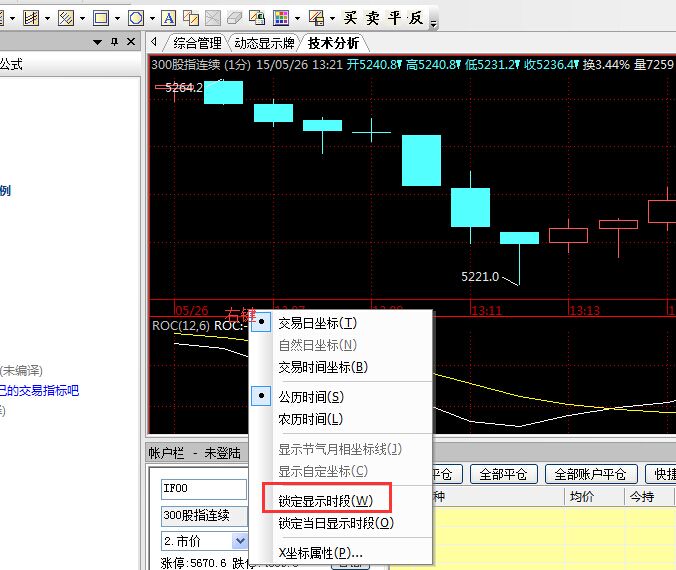The width and height of the screenshot is (676, 570).
Task: Expand the 2.市价 order type dropdown
Action: click(239, 540)
